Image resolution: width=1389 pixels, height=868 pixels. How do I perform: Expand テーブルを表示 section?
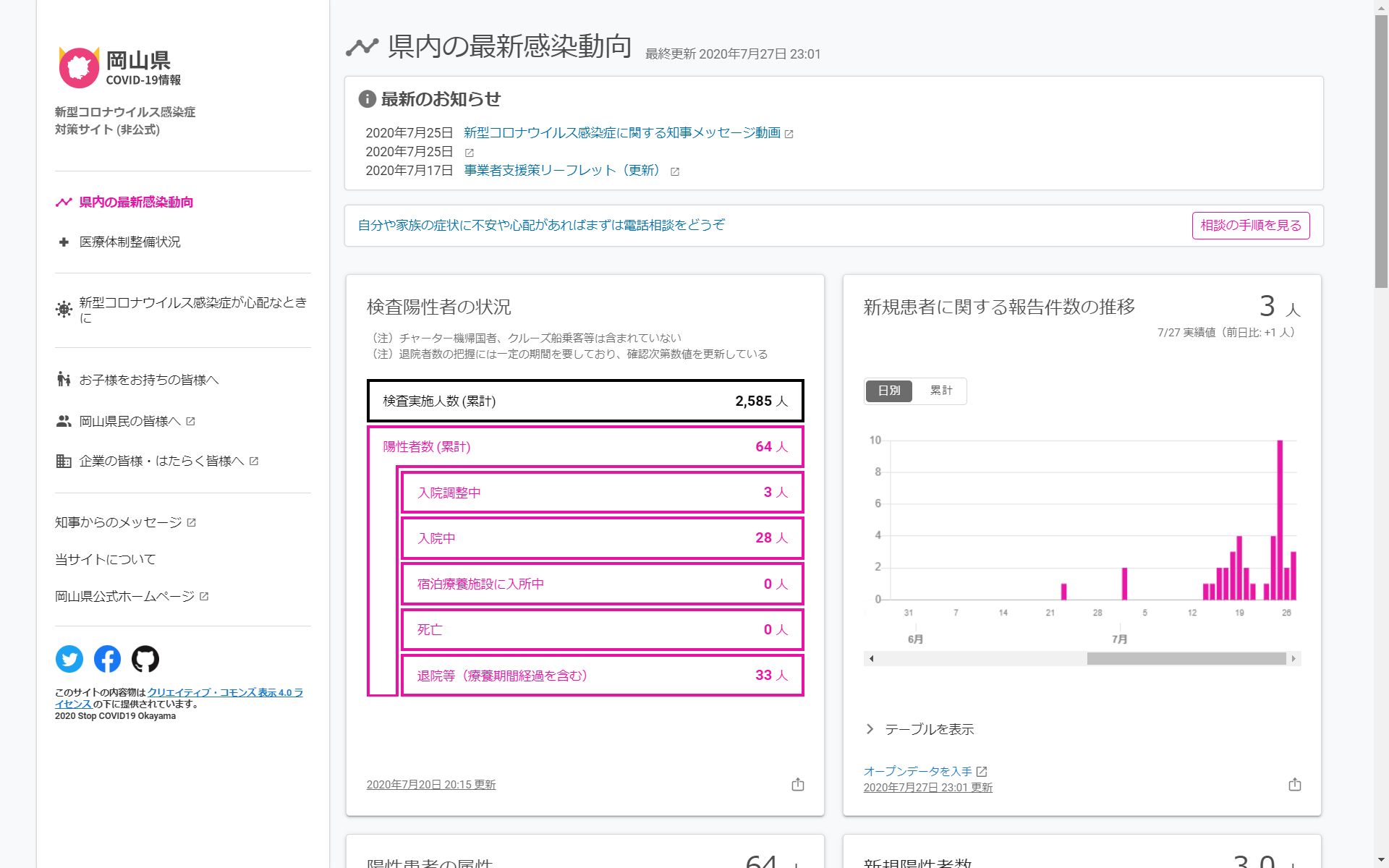(929, 729)
